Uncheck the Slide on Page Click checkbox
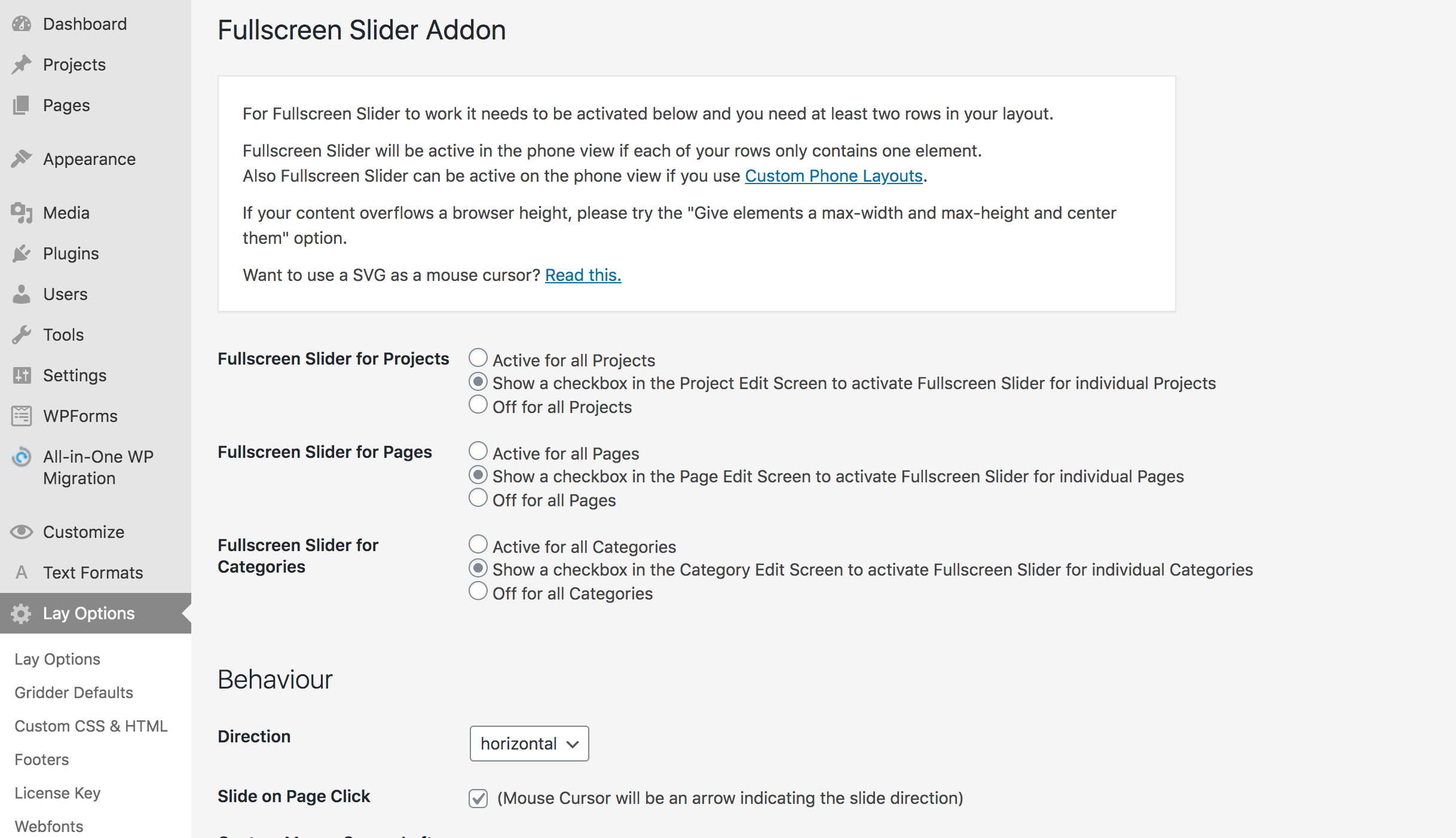This screenshot has width=1456, height=838. tap(478, 798)
